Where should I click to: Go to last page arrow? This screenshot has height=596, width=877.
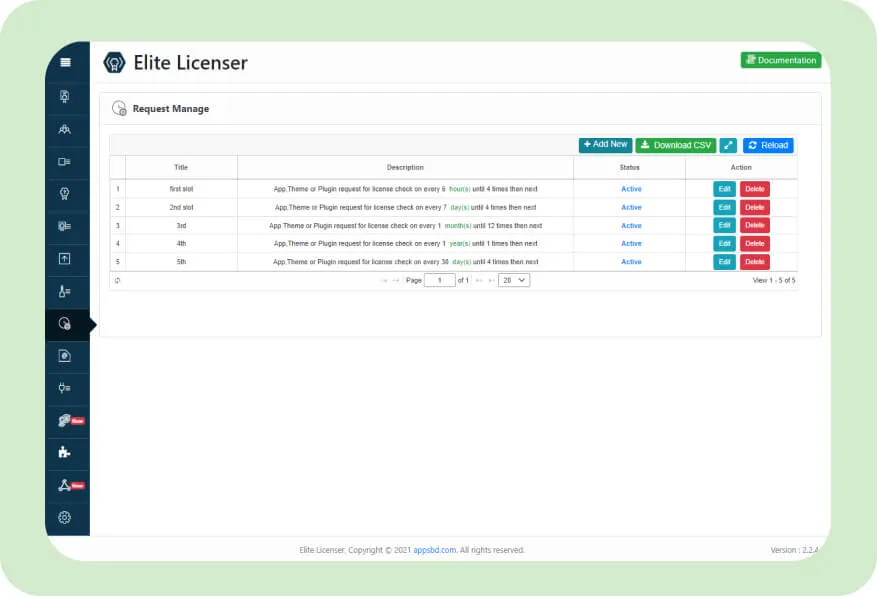[491, 281]
